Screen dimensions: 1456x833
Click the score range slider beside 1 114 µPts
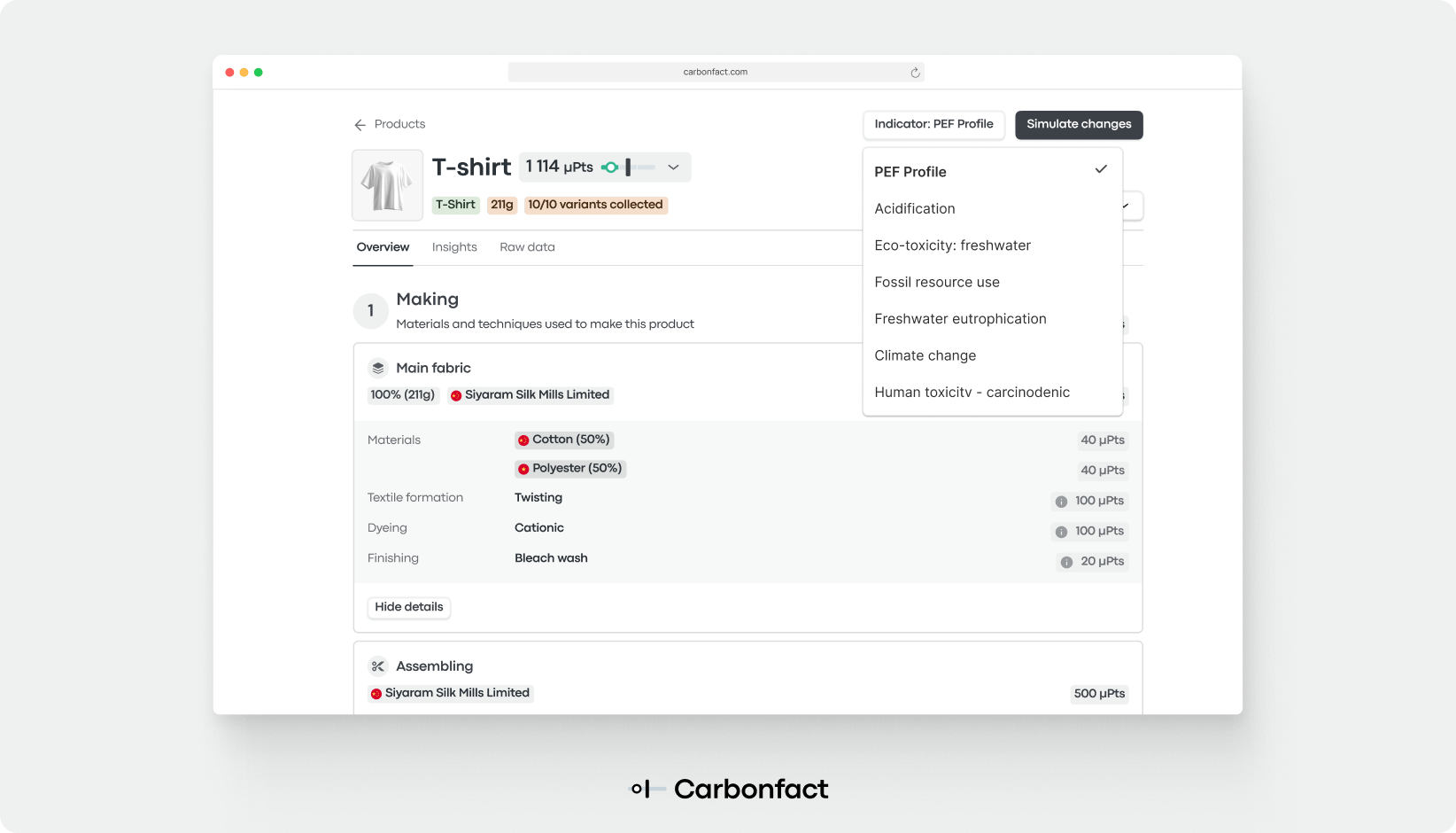(629, 167)
